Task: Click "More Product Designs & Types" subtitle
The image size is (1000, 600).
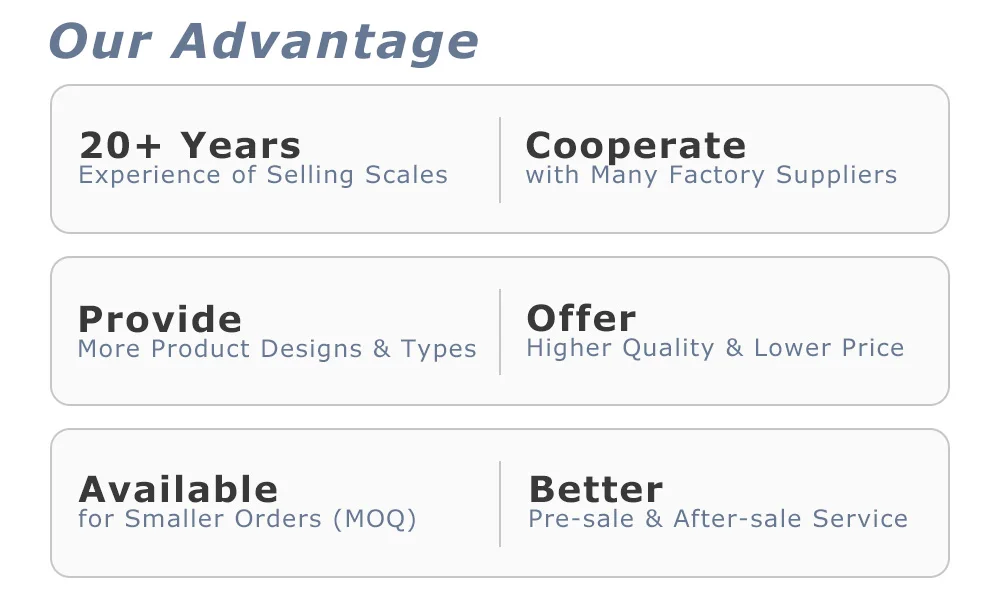Action: (277, 349)
